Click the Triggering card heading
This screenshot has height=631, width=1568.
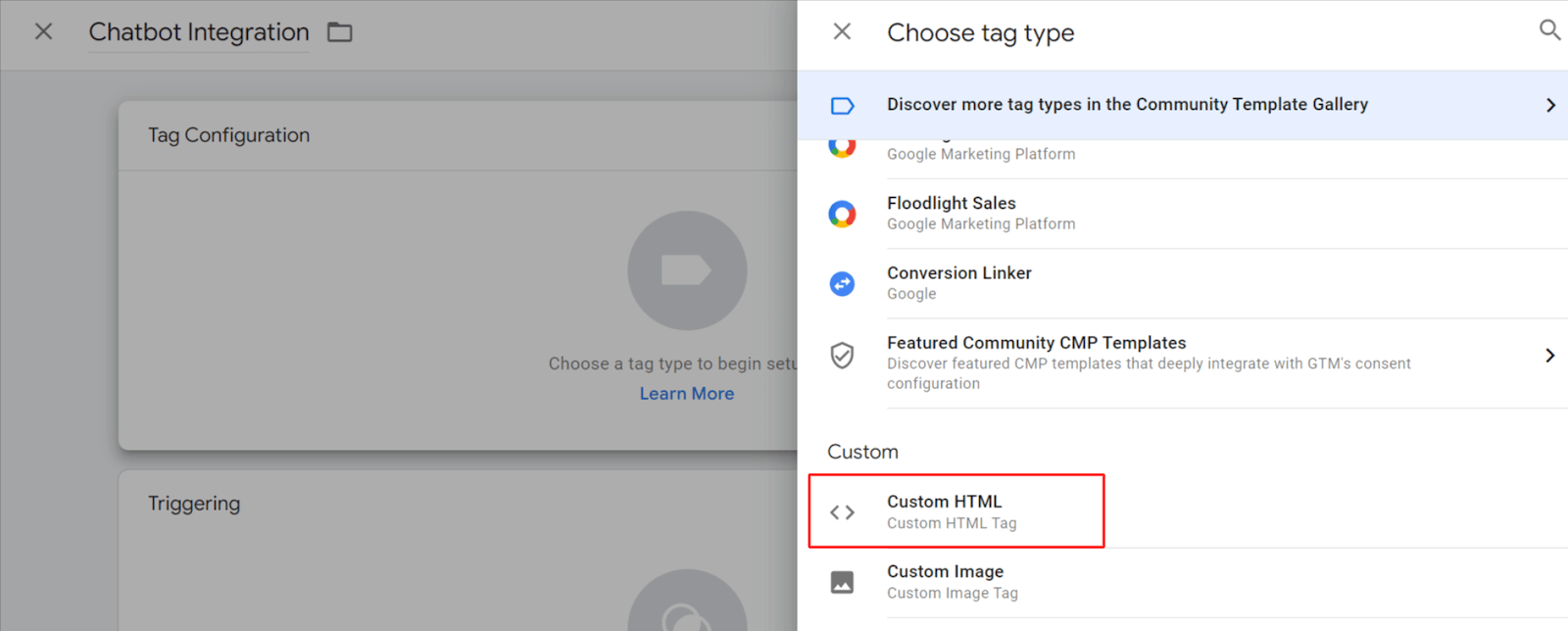click(194, 504)
